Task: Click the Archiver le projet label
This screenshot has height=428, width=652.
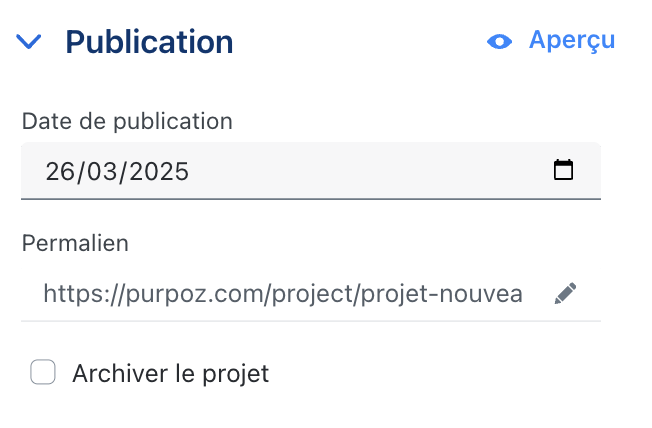Action: 170,374
